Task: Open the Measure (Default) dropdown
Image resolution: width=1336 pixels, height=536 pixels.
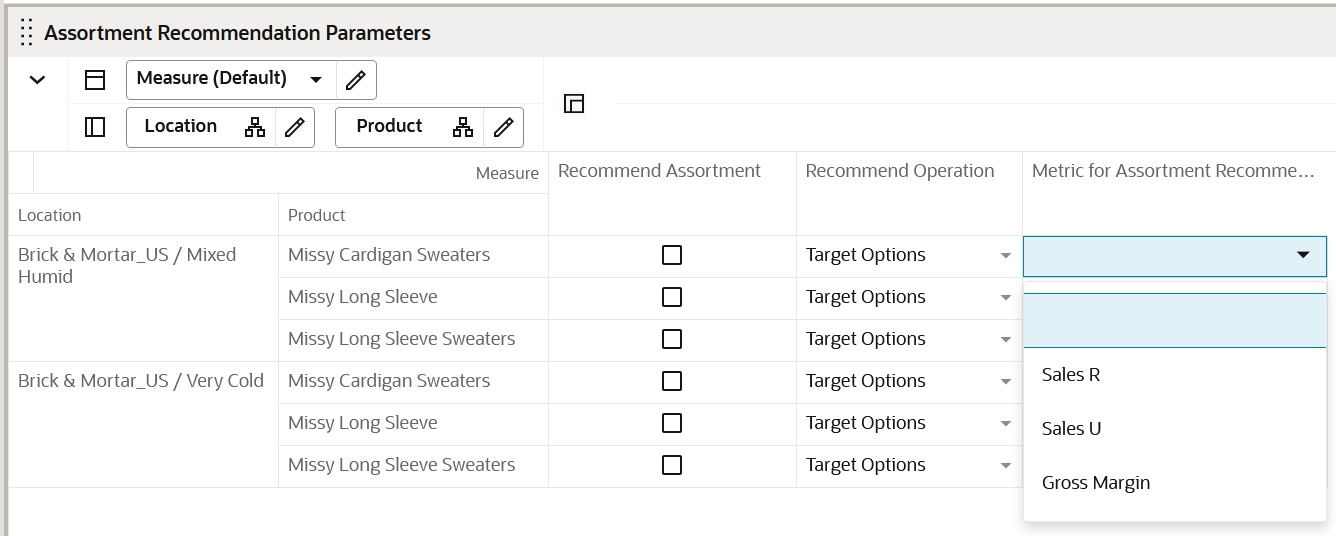Action: tap(316, 79)
